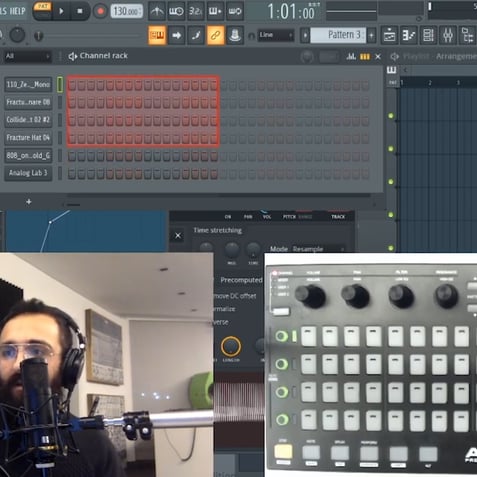Viewport: 477px width, 477px height.
Task: Click the stamp-shaped icon right of the chain
Action: tap(235, 35)
